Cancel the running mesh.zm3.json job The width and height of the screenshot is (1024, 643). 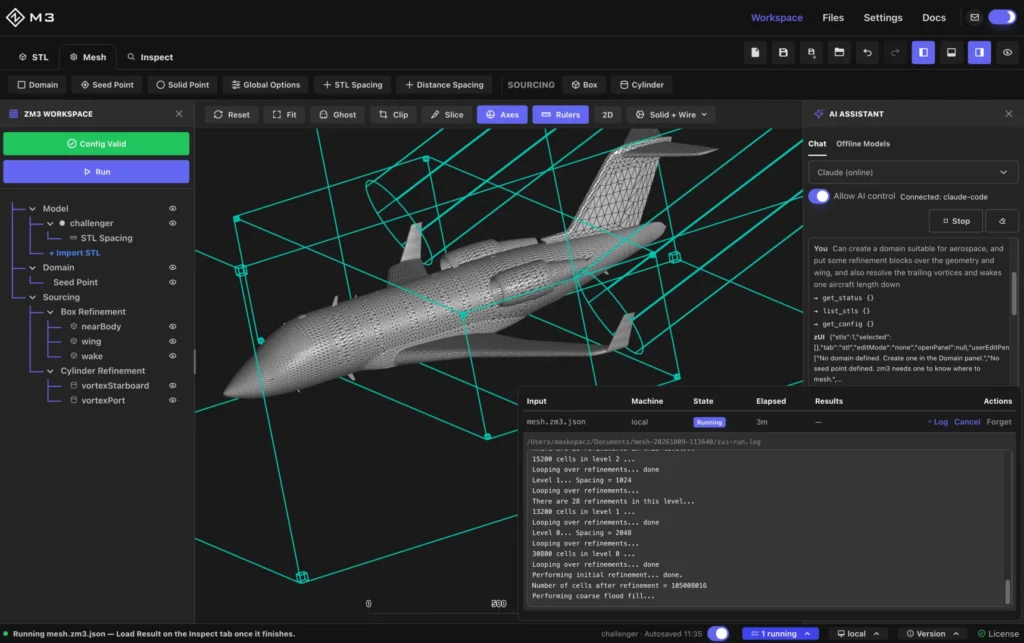[x=967, y=422]
